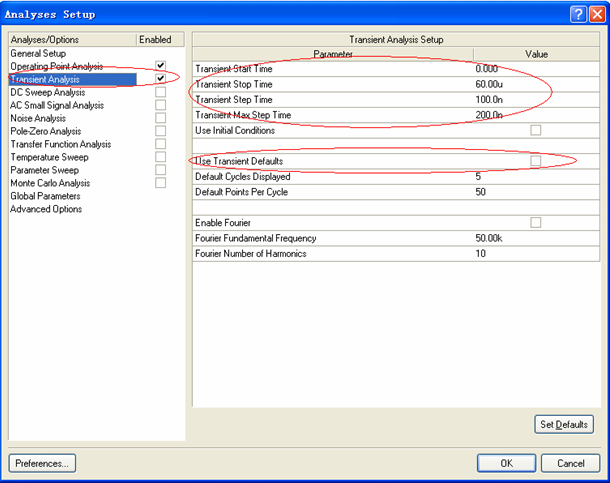Cancel the Analyses Setup dialog

coord(571,463)
